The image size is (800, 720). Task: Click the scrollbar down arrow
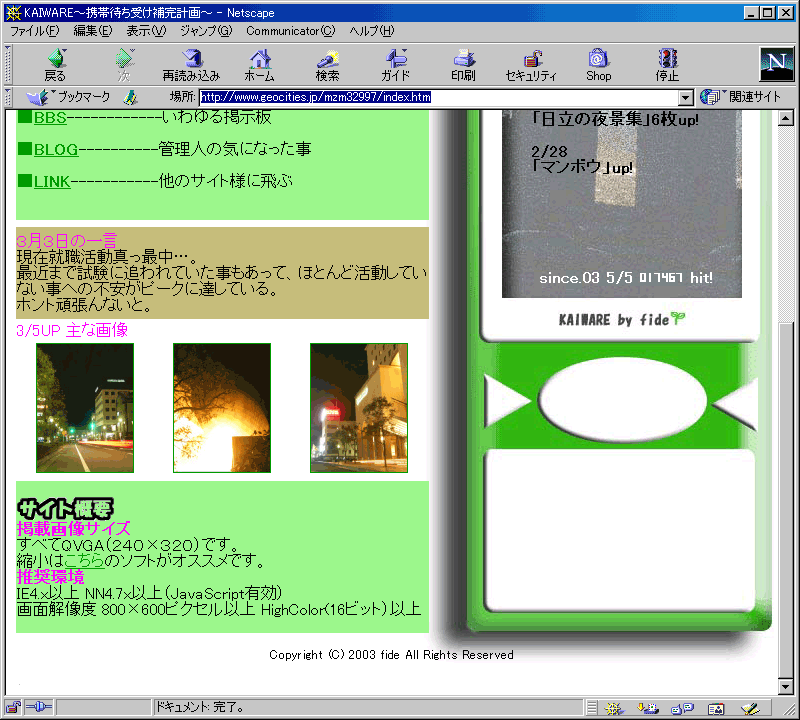point(786,686)
